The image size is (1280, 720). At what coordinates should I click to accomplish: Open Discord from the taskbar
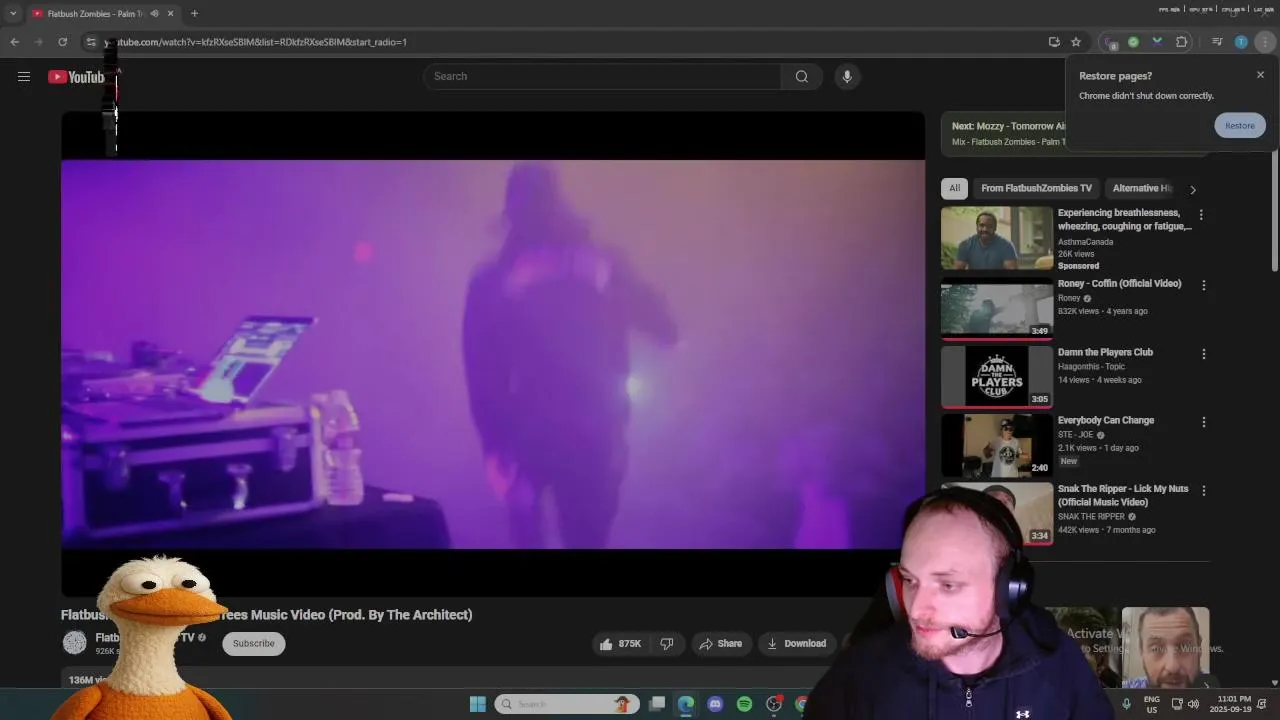click(x=715, y=704)
